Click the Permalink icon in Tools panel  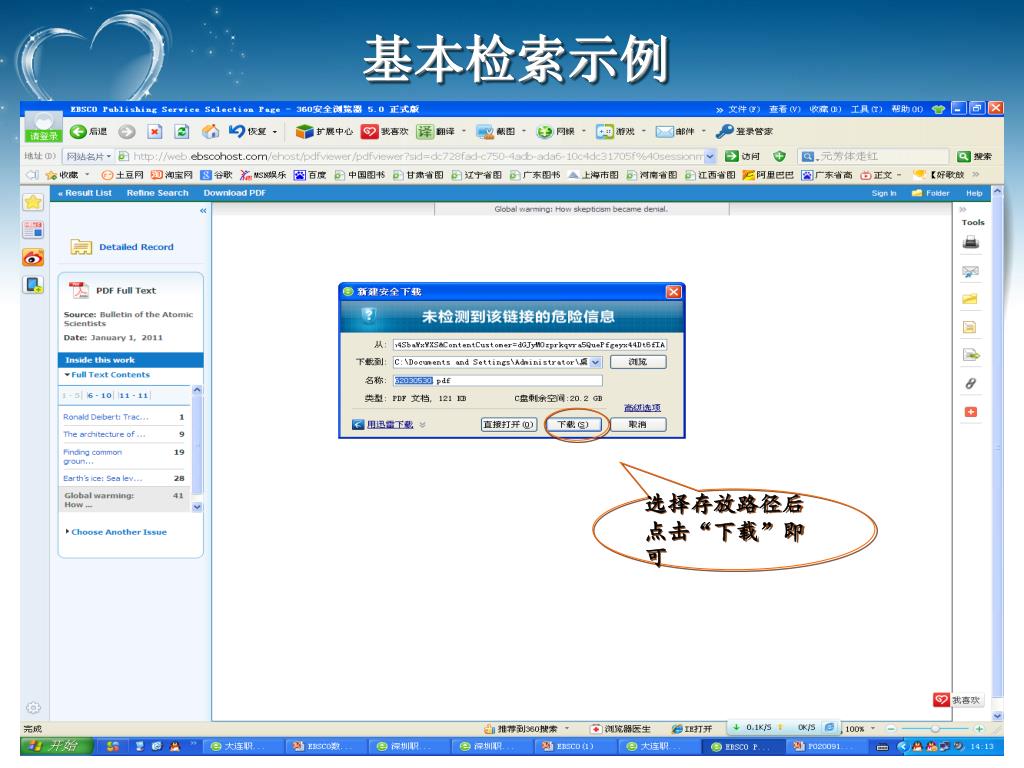(970, 383)
